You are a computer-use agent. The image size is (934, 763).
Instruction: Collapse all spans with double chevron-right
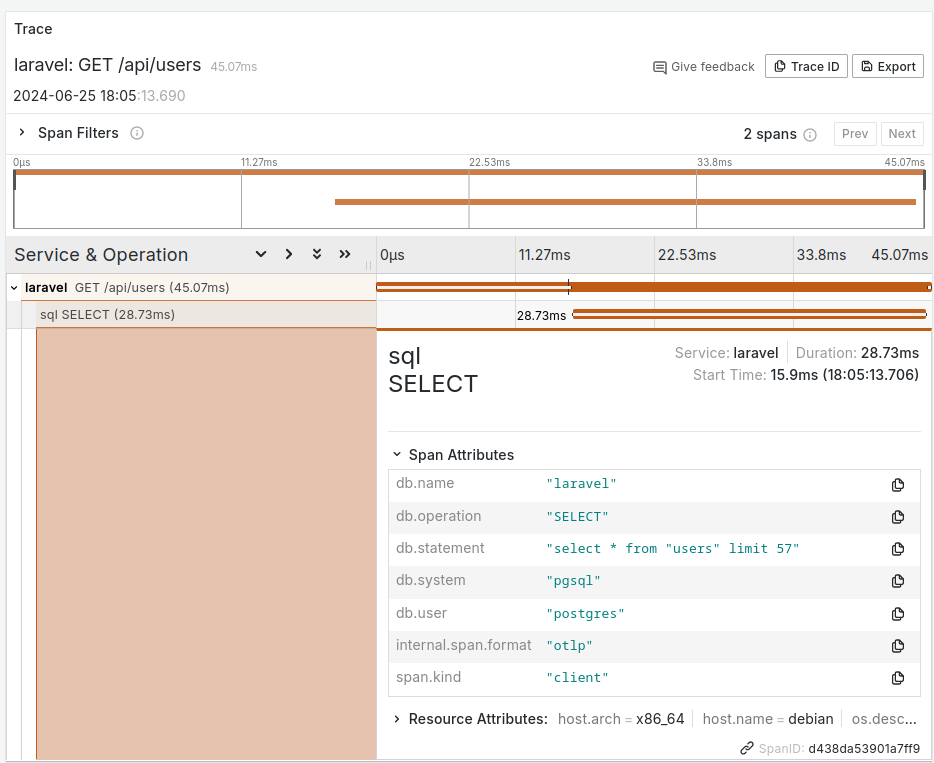tap(345, 254)
